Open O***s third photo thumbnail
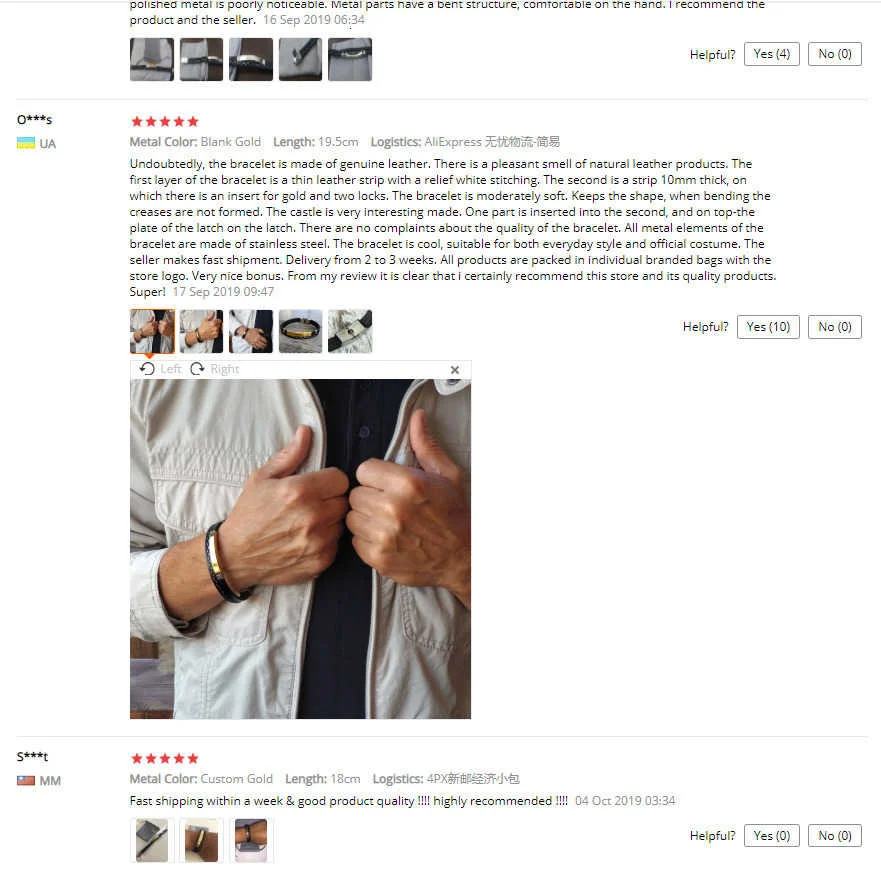The height and width of the screenshot is (870, 881). (251, 331)
